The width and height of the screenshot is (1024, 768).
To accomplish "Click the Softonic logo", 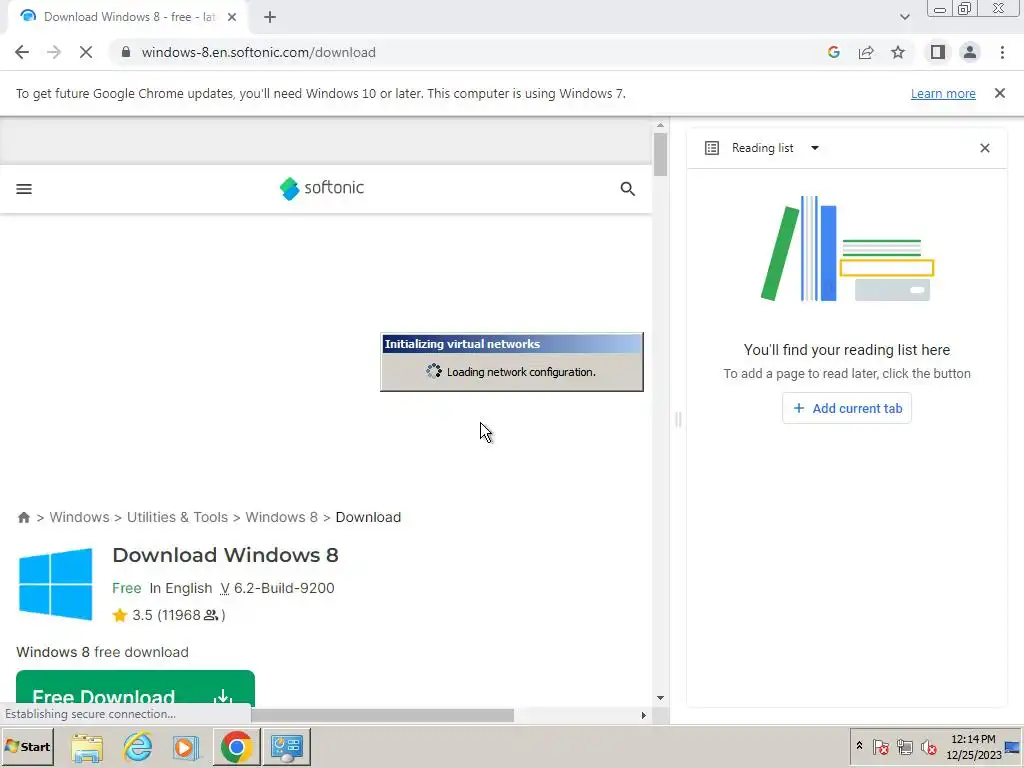I will [321, 188].
